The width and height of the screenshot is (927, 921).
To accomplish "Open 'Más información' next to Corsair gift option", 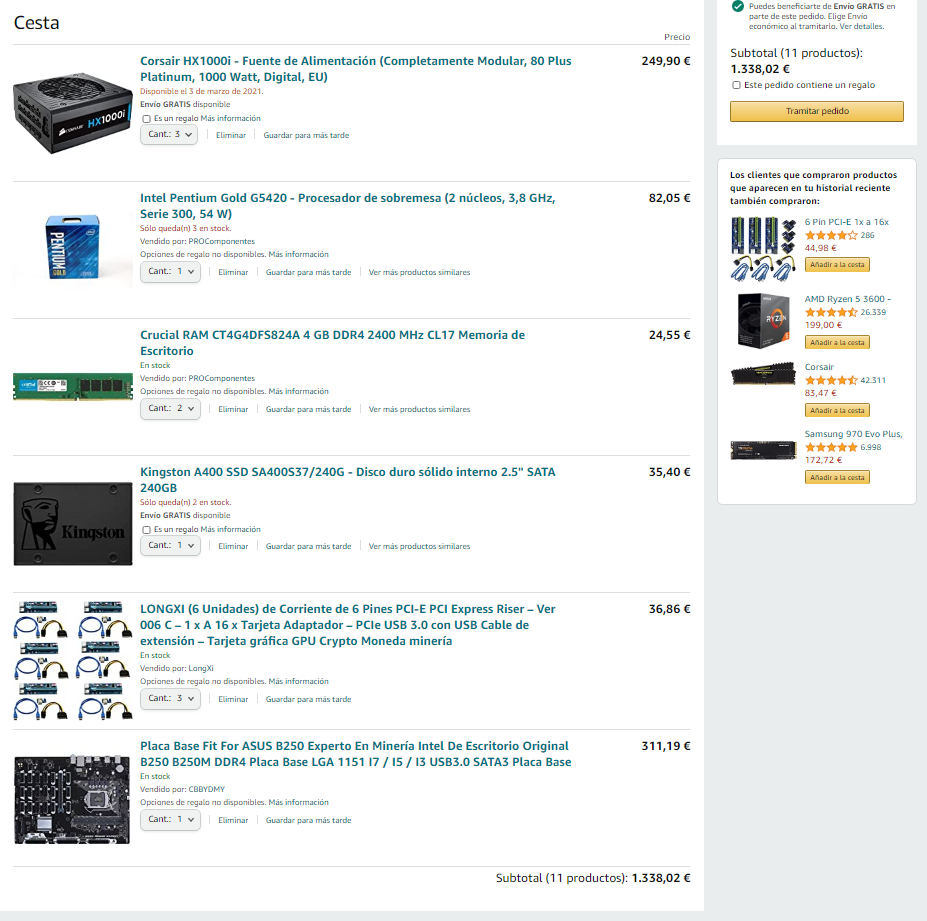I will [231, 119].
